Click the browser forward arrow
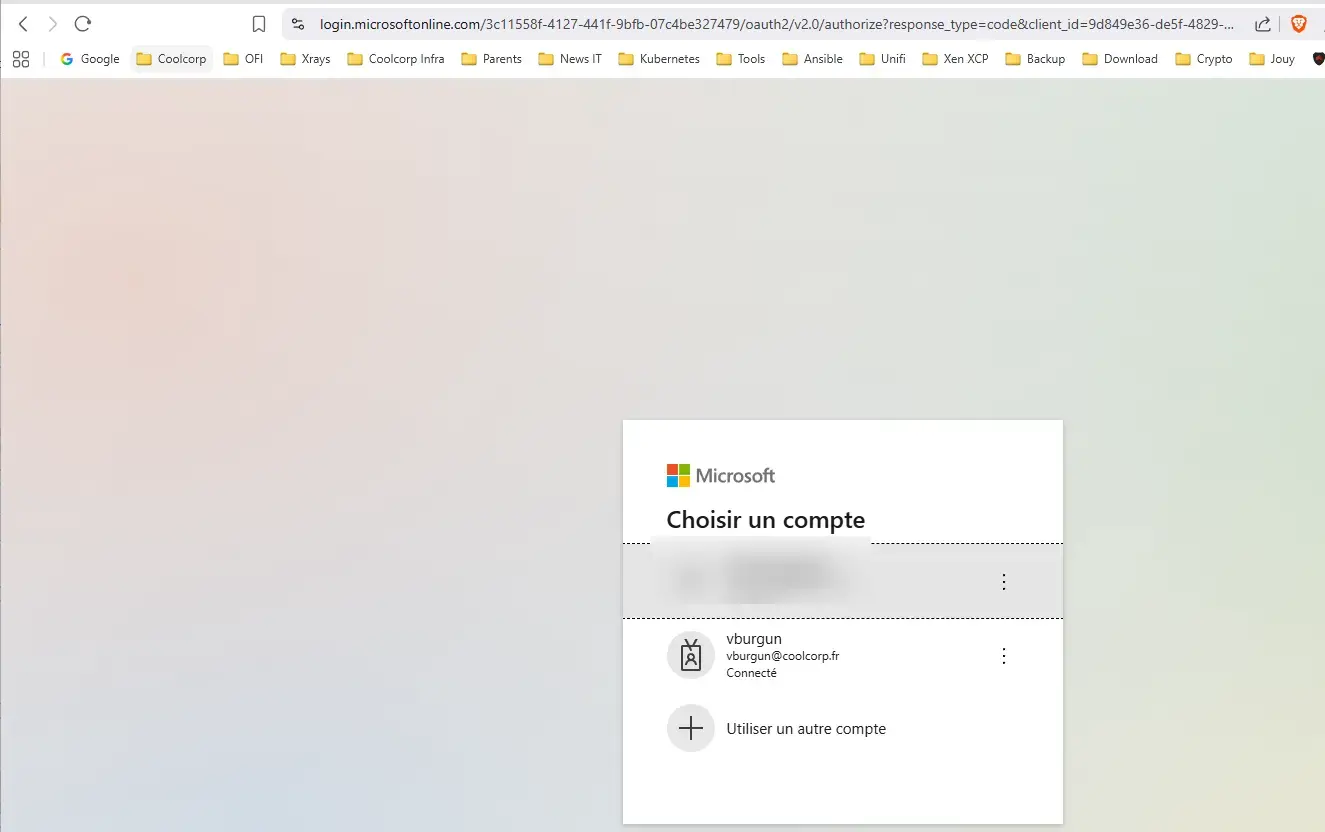1325x832 pixels. (x=53, y=24)
